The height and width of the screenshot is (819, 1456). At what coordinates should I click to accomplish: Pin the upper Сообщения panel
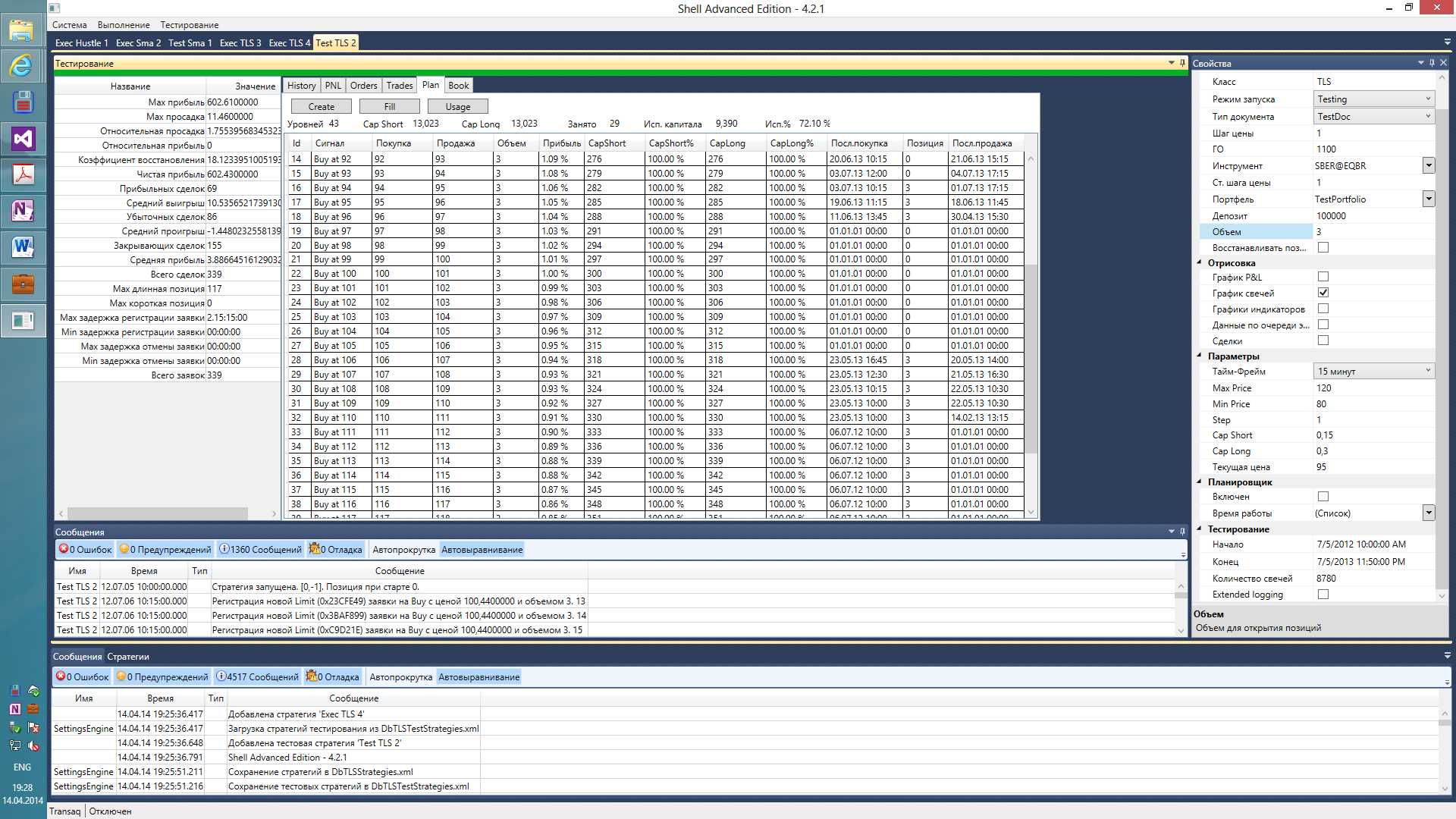(1182, 532)
